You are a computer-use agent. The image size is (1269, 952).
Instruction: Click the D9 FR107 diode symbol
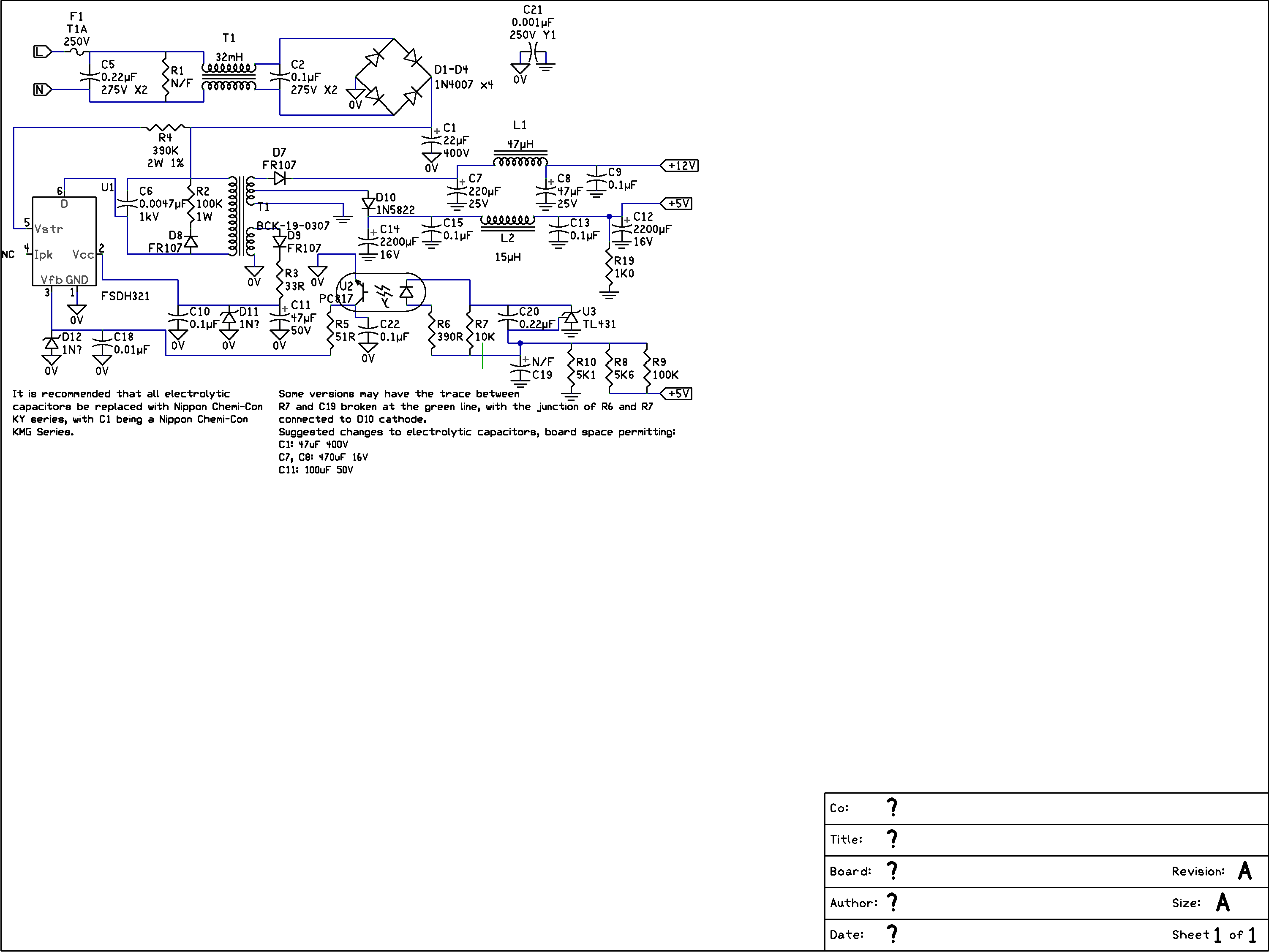tap(279, 242)
